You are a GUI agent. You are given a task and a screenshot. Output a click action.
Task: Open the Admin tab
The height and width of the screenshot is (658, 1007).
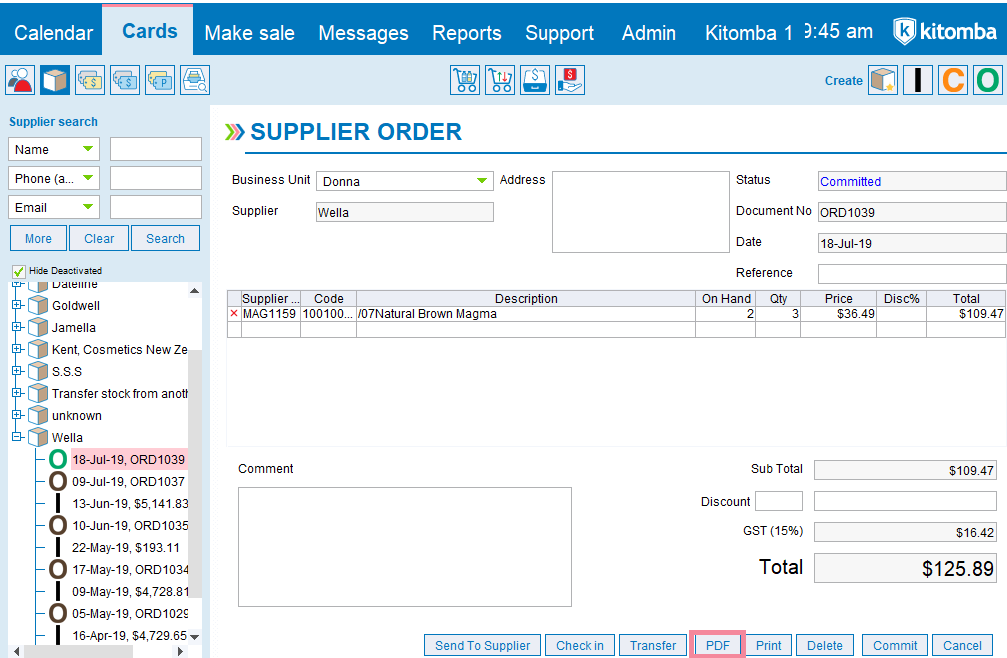tap(649, 33)
